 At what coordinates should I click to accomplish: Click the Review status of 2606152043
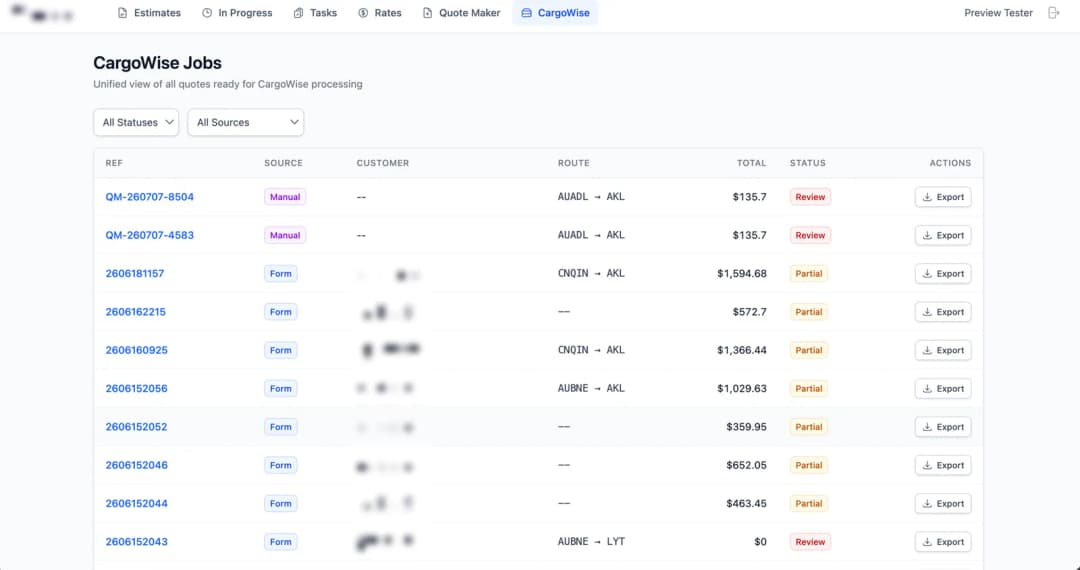pyautogui.click(x=810, y=542)
